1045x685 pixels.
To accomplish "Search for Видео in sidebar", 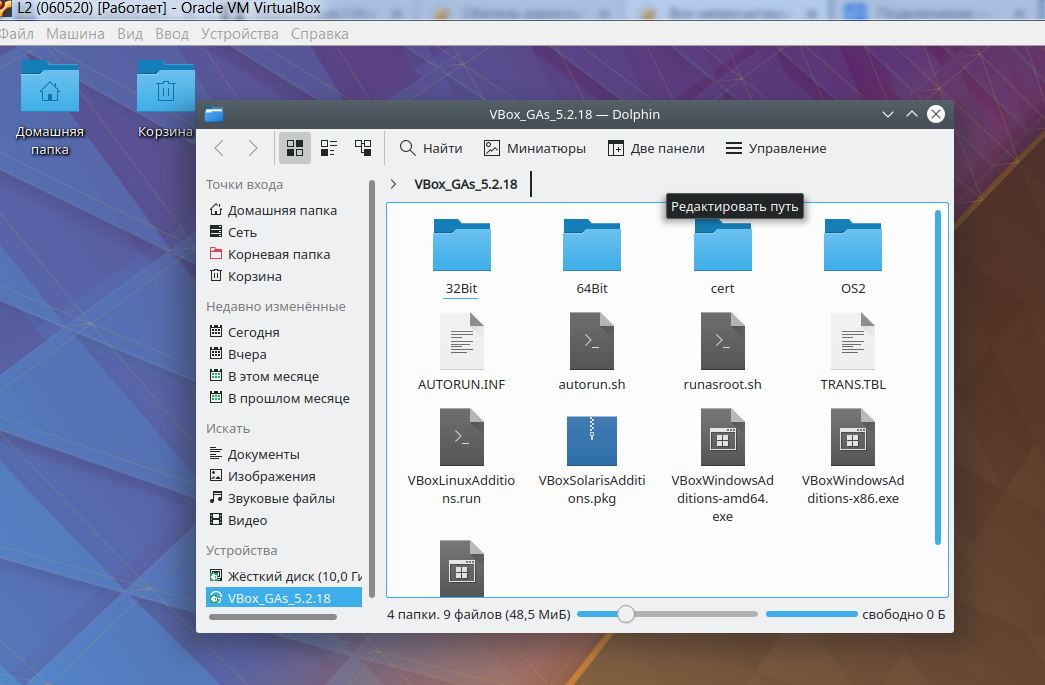I will click(x=239, y=520).
